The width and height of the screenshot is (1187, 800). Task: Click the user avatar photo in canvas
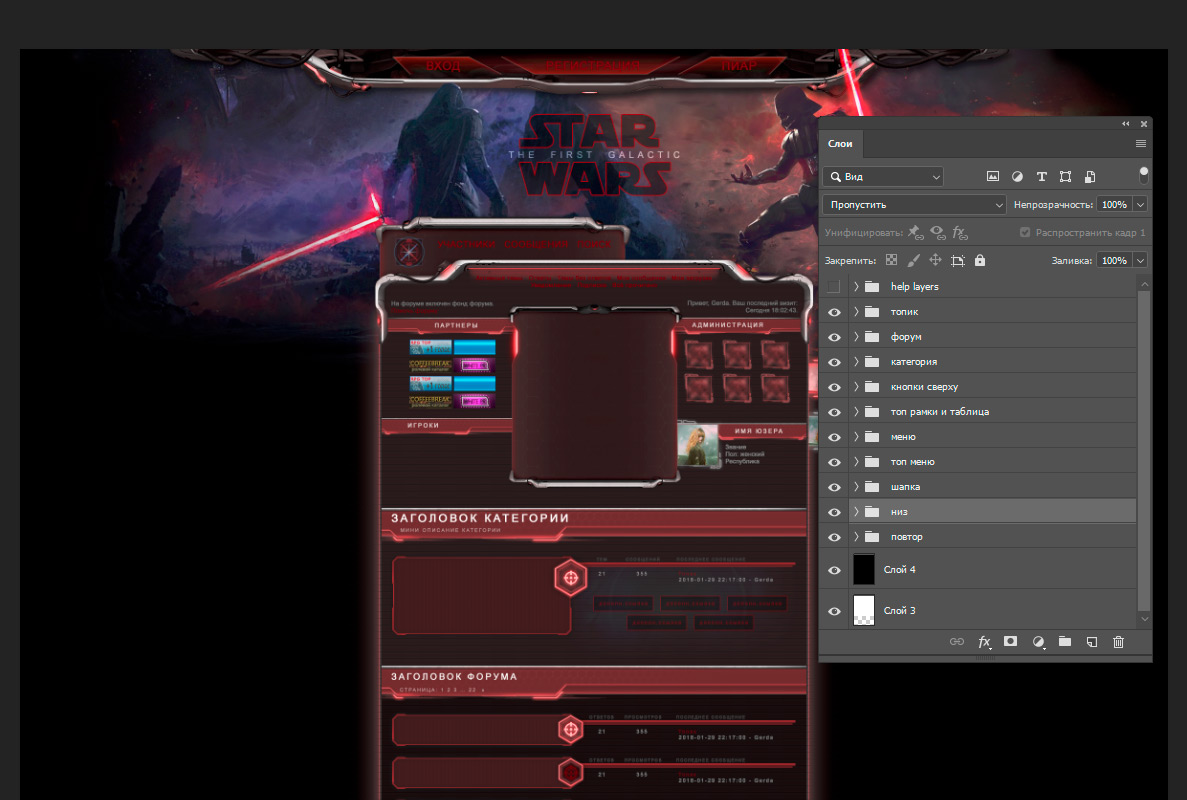click(698, 446)
